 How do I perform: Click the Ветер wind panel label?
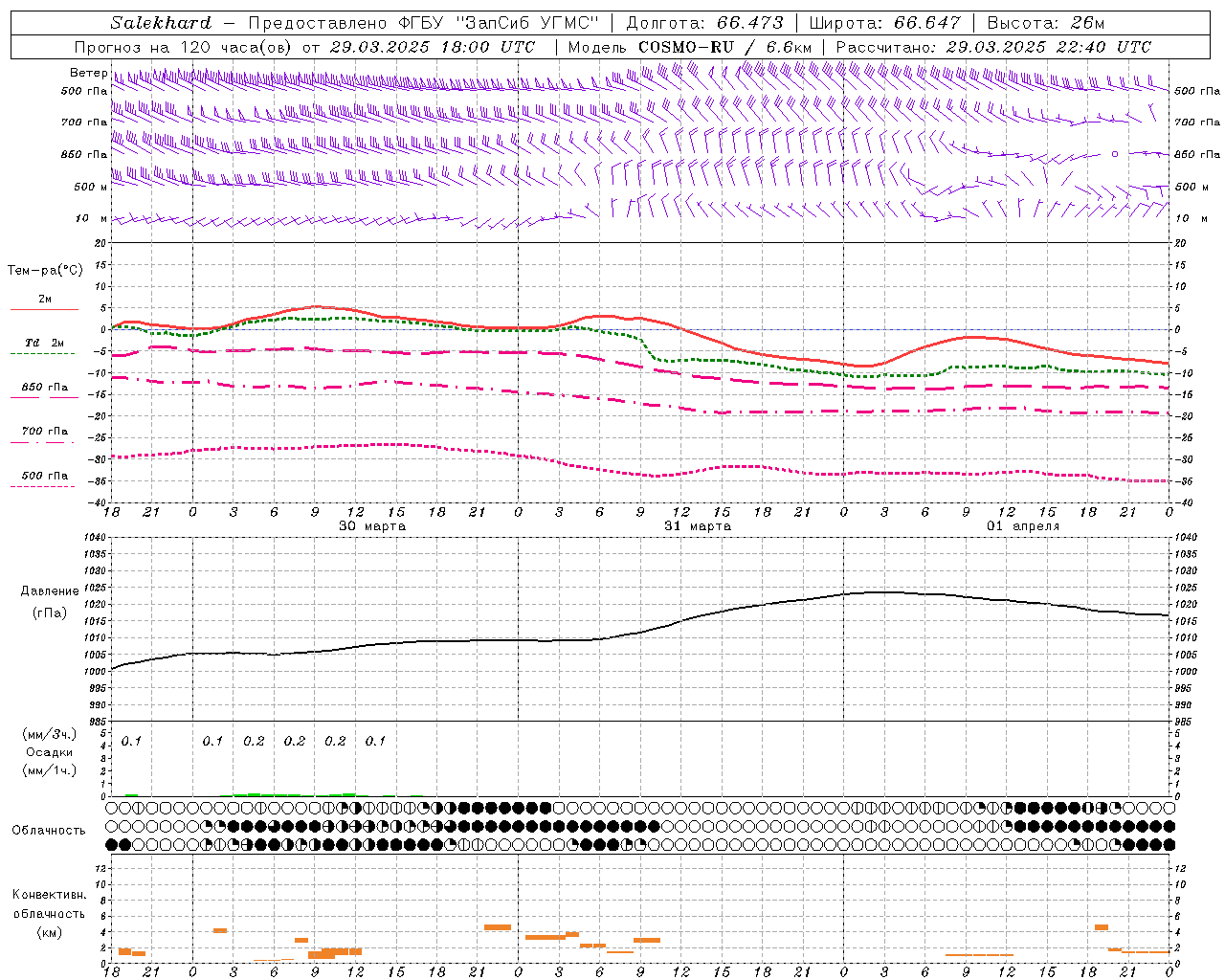pos(88,73)
